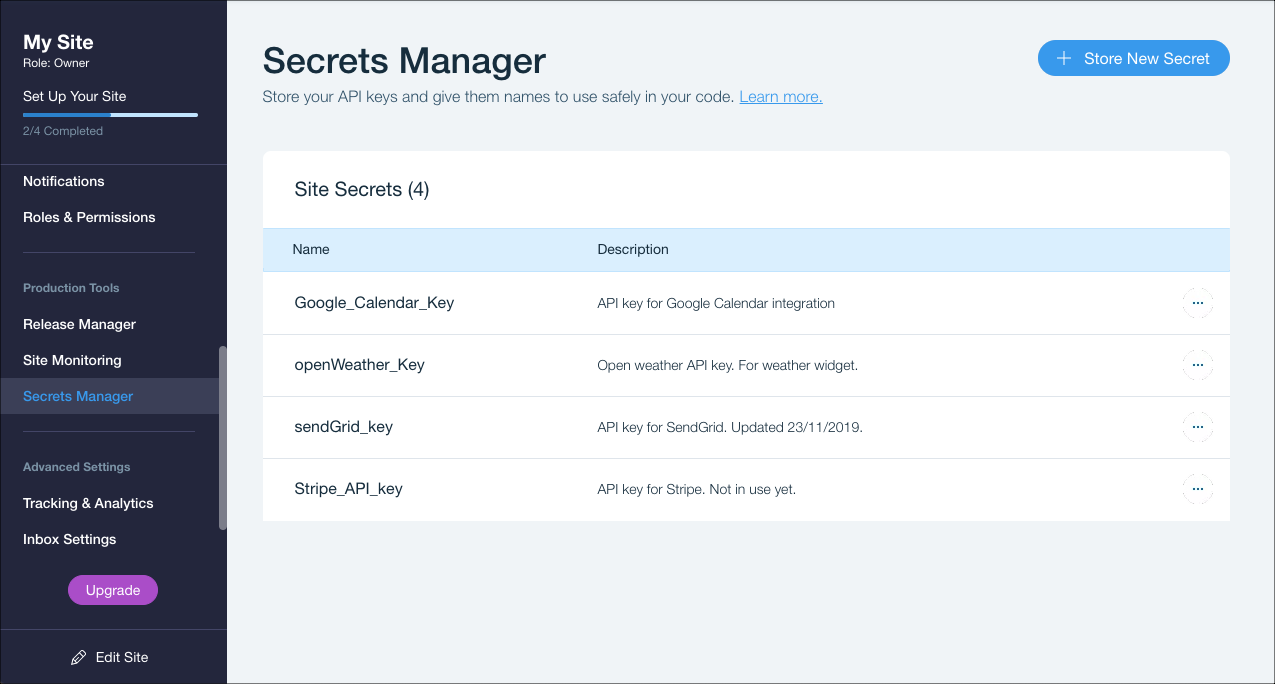The height and width of the screenshot is (684, 1275).
Task: Sort secrets by the Name column header
Action: click(x=311, y=249)
